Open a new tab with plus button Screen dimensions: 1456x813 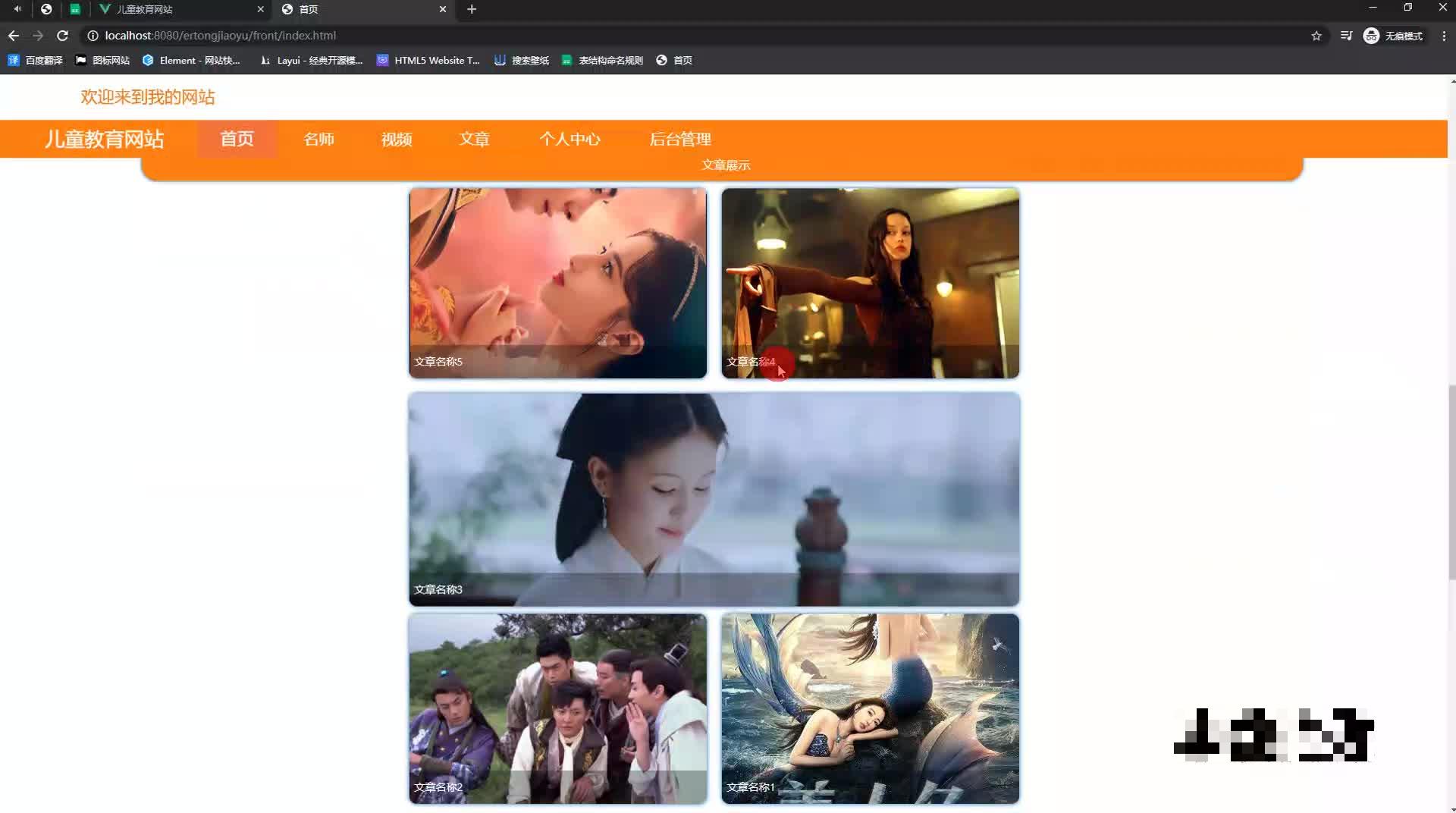(x=472, y=9)
